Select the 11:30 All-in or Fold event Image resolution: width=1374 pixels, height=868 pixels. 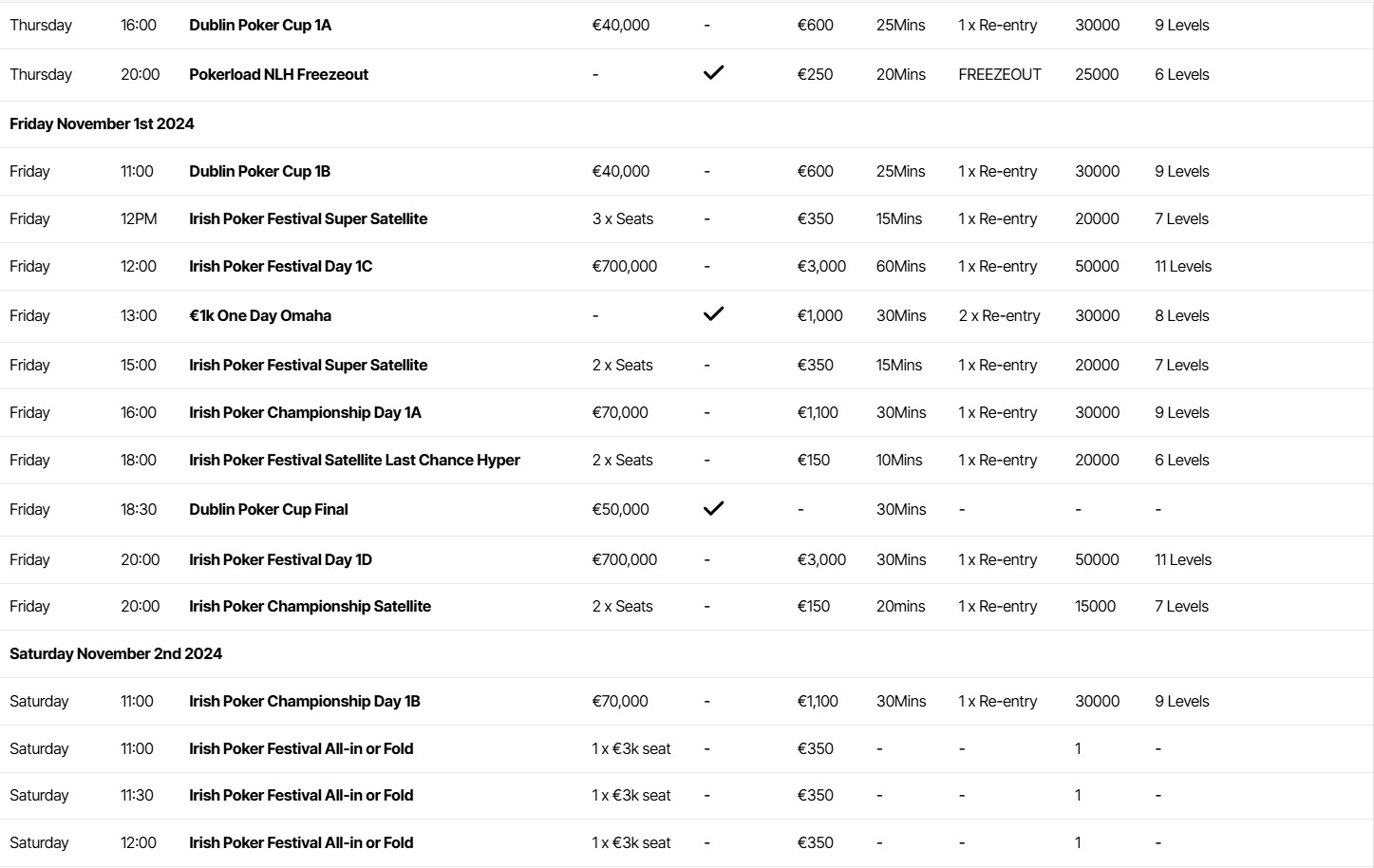(301, 796)
